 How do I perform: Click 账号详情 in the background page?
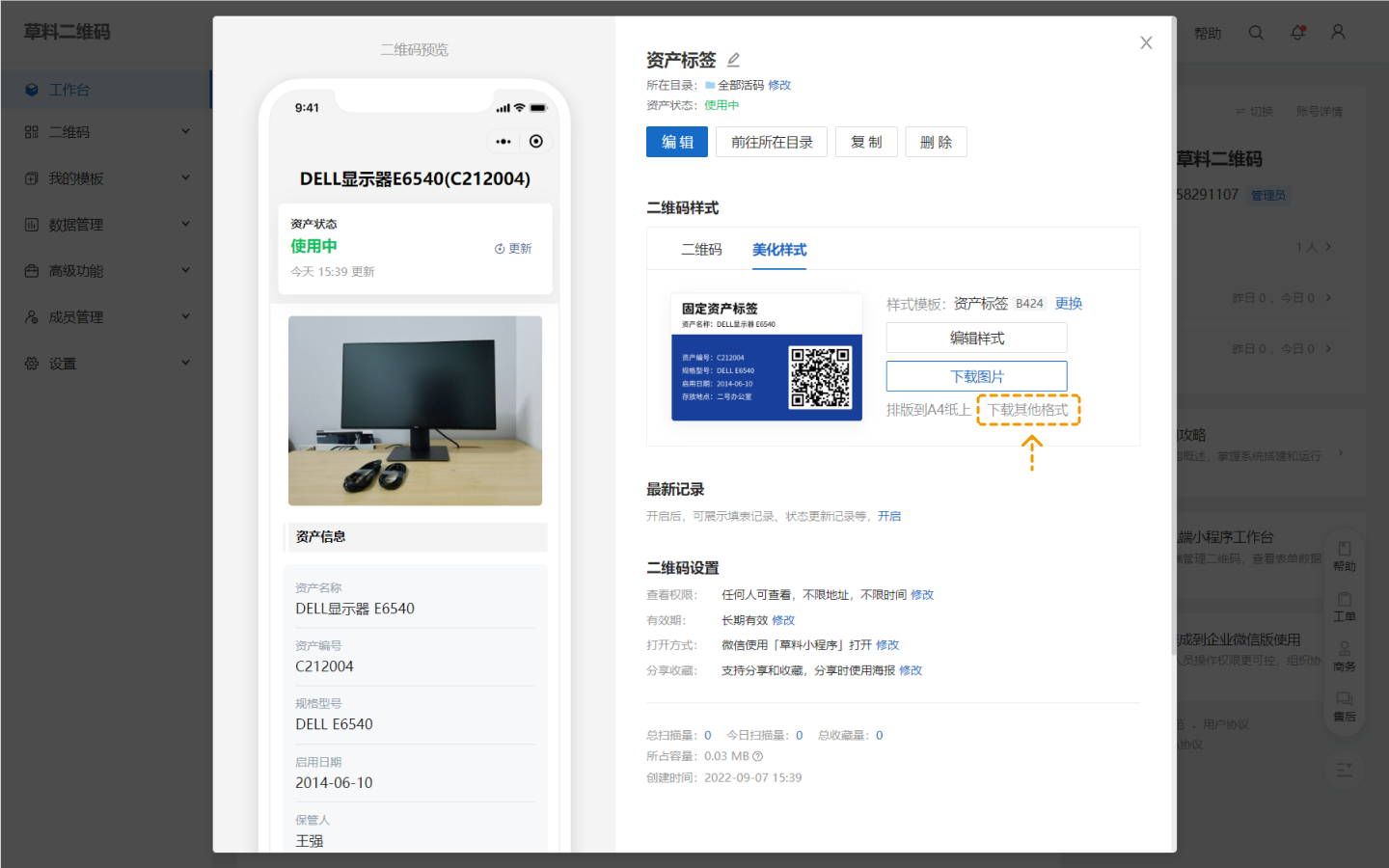pos(1320,112)
